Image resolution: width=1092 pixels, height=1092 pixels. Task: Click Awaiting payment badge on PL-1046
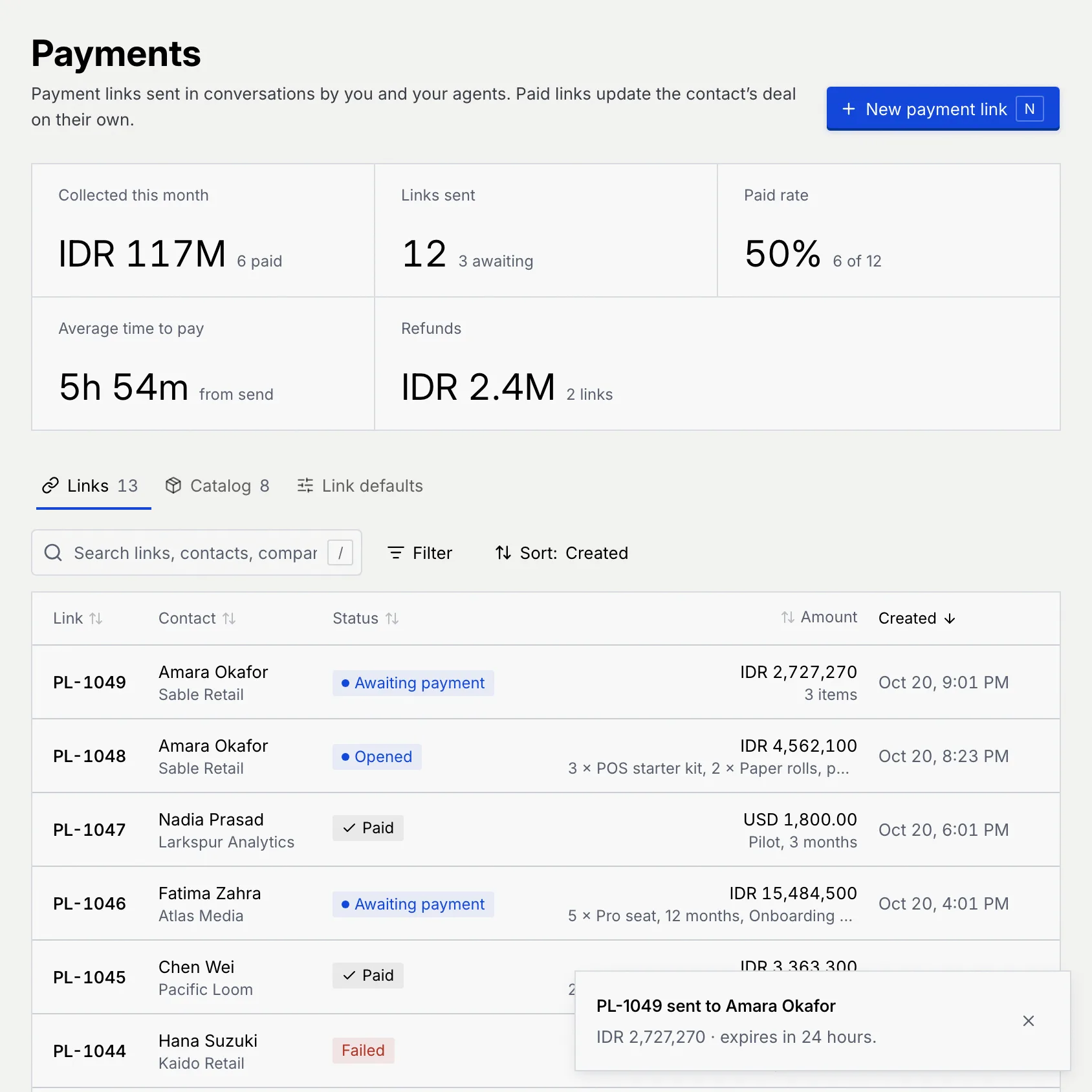tap(413, 904)
